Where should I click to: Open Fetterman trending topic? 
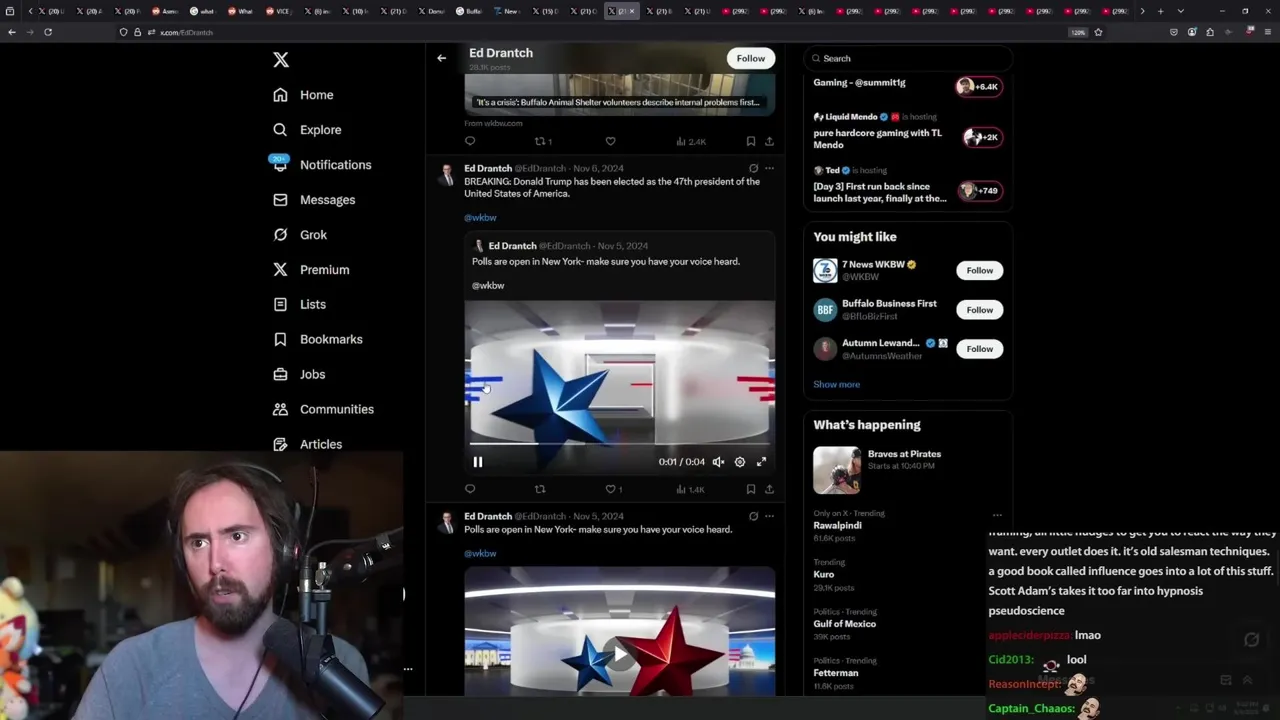click(x=908, y=674)
